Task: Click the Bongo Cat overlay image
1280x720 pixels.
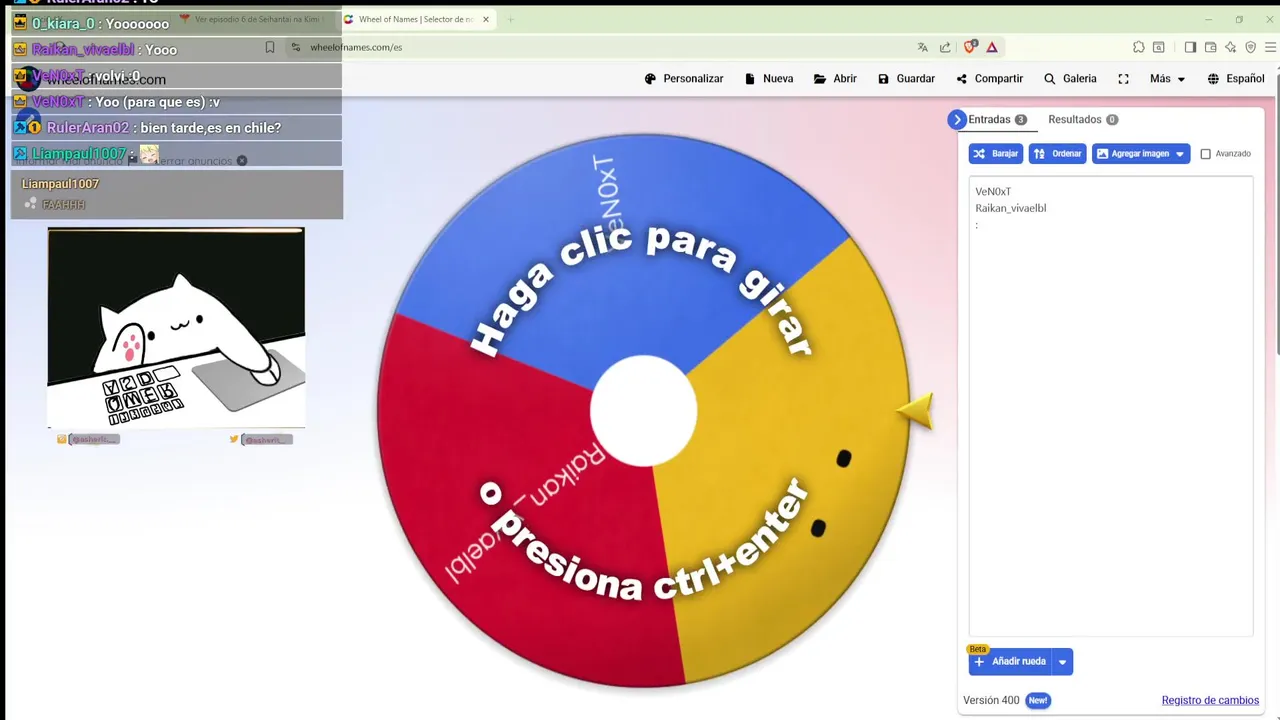Action: tap(176, 328)
